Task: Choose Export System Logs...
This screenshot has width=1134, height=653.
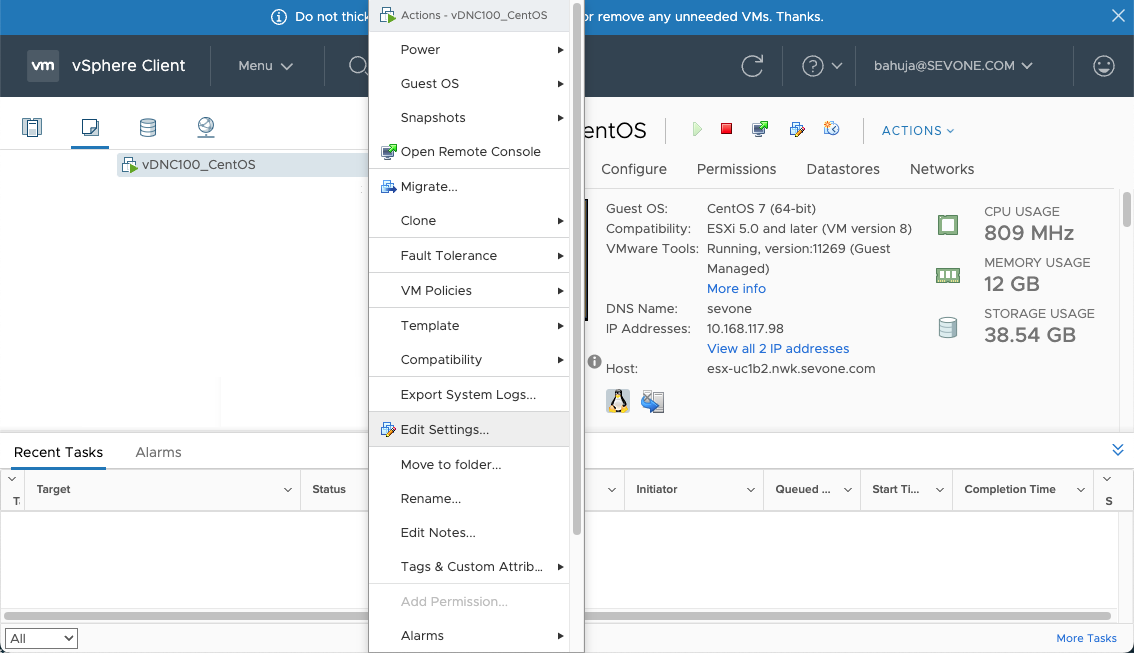Action: 469,394
